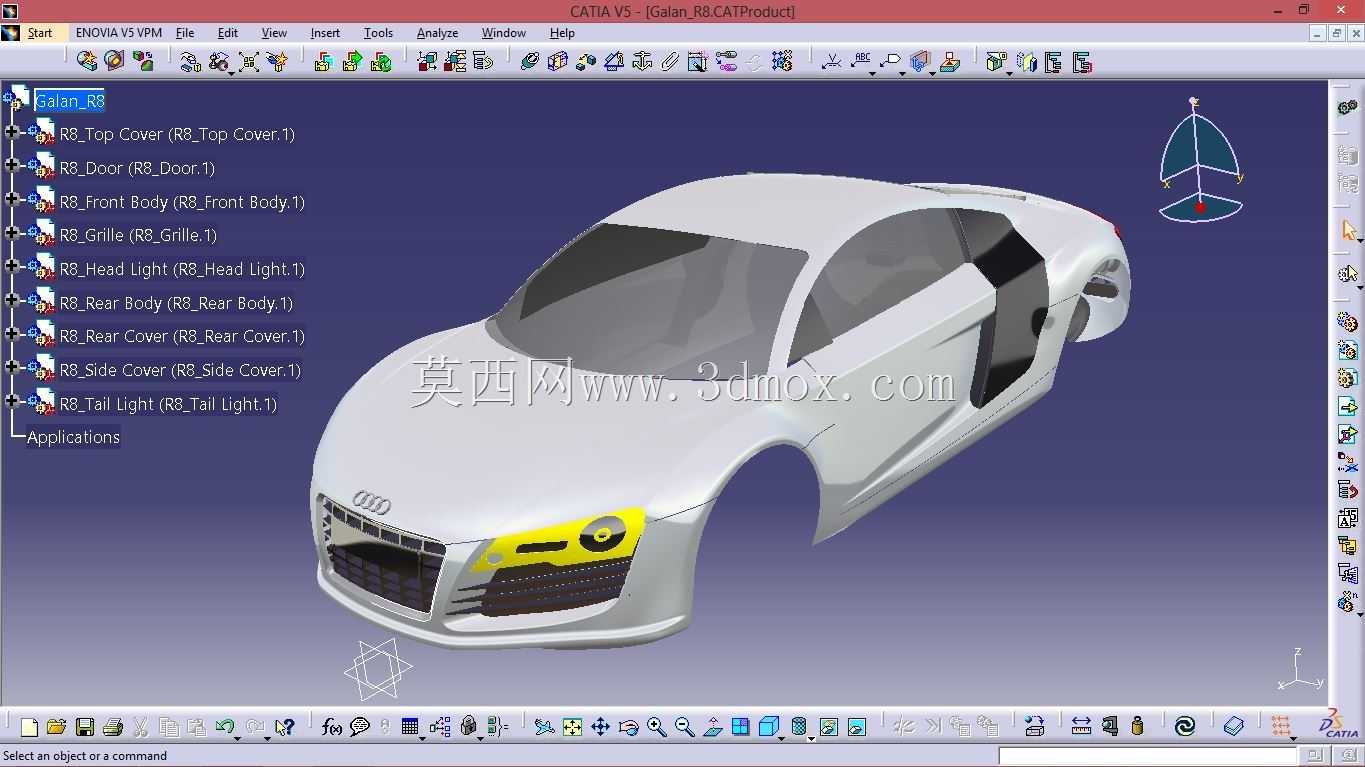
Task: Select the arrow Select tool on right toolbar
Action: point(1348,231)
